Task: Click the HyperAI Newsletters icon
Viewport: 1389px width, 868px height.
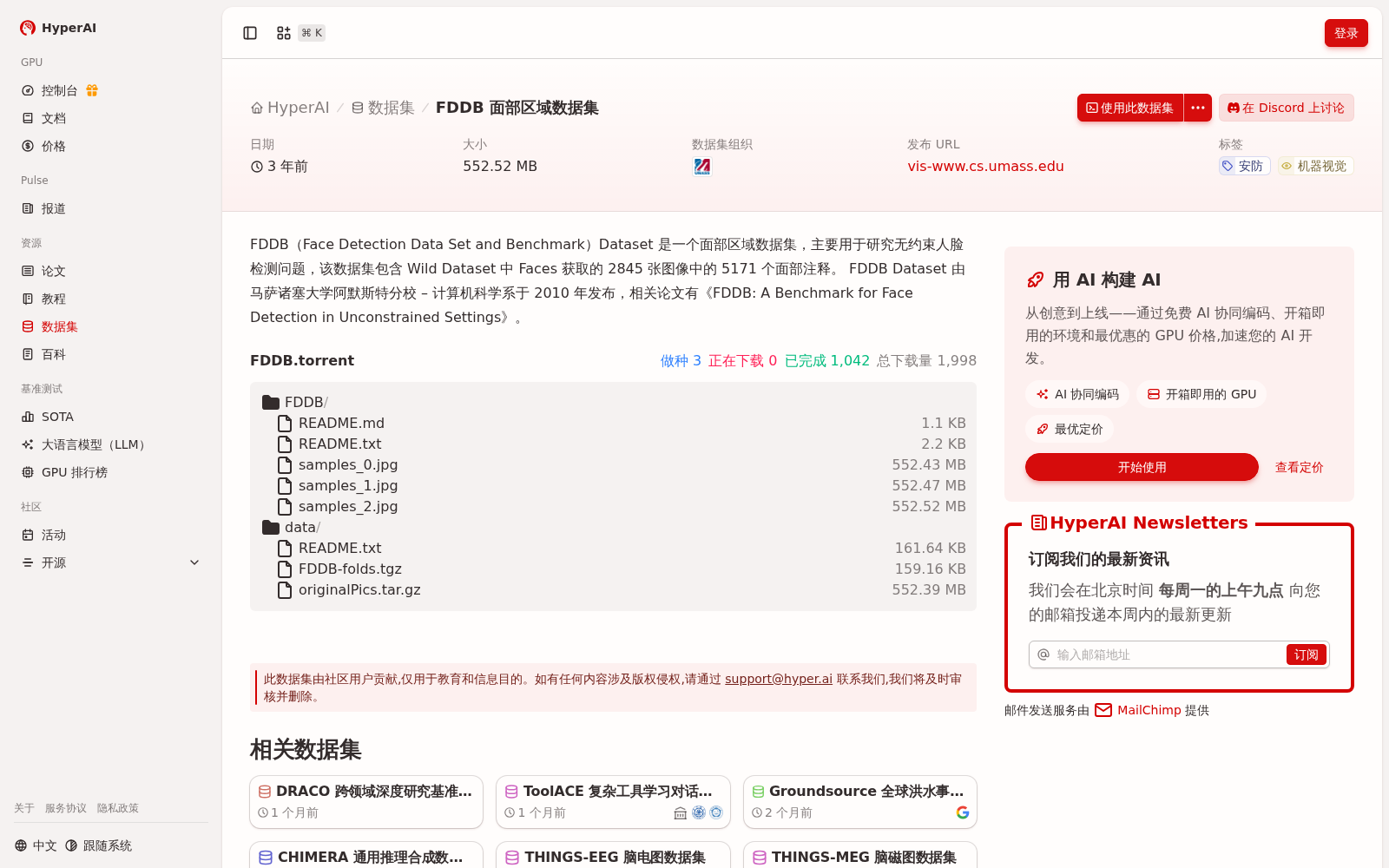Action: point(1038,523)
